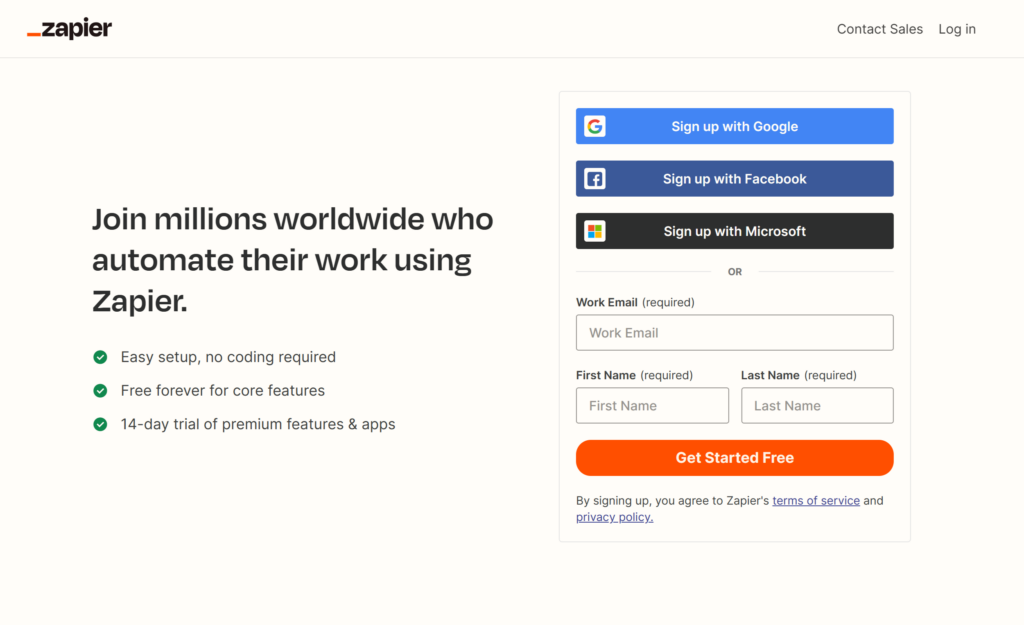Go to Log in

click(x=957, y=29)
